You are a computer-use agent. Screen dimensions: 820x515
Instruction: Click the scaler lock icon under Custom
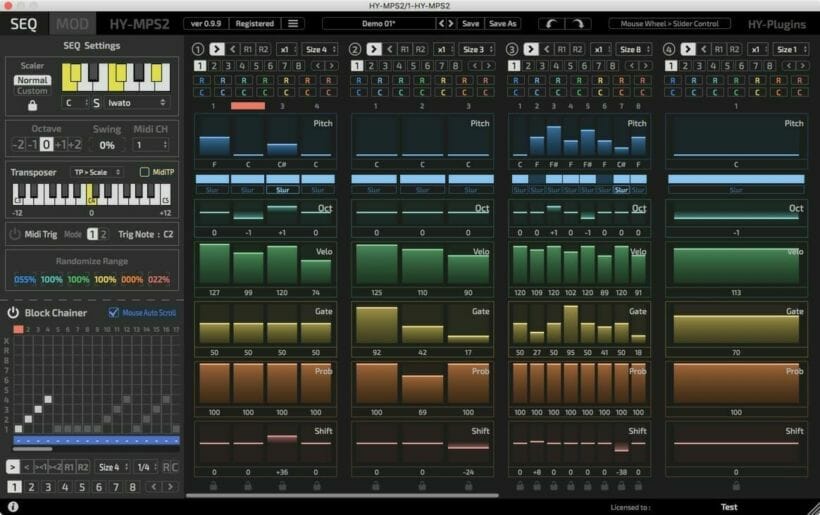32,104
